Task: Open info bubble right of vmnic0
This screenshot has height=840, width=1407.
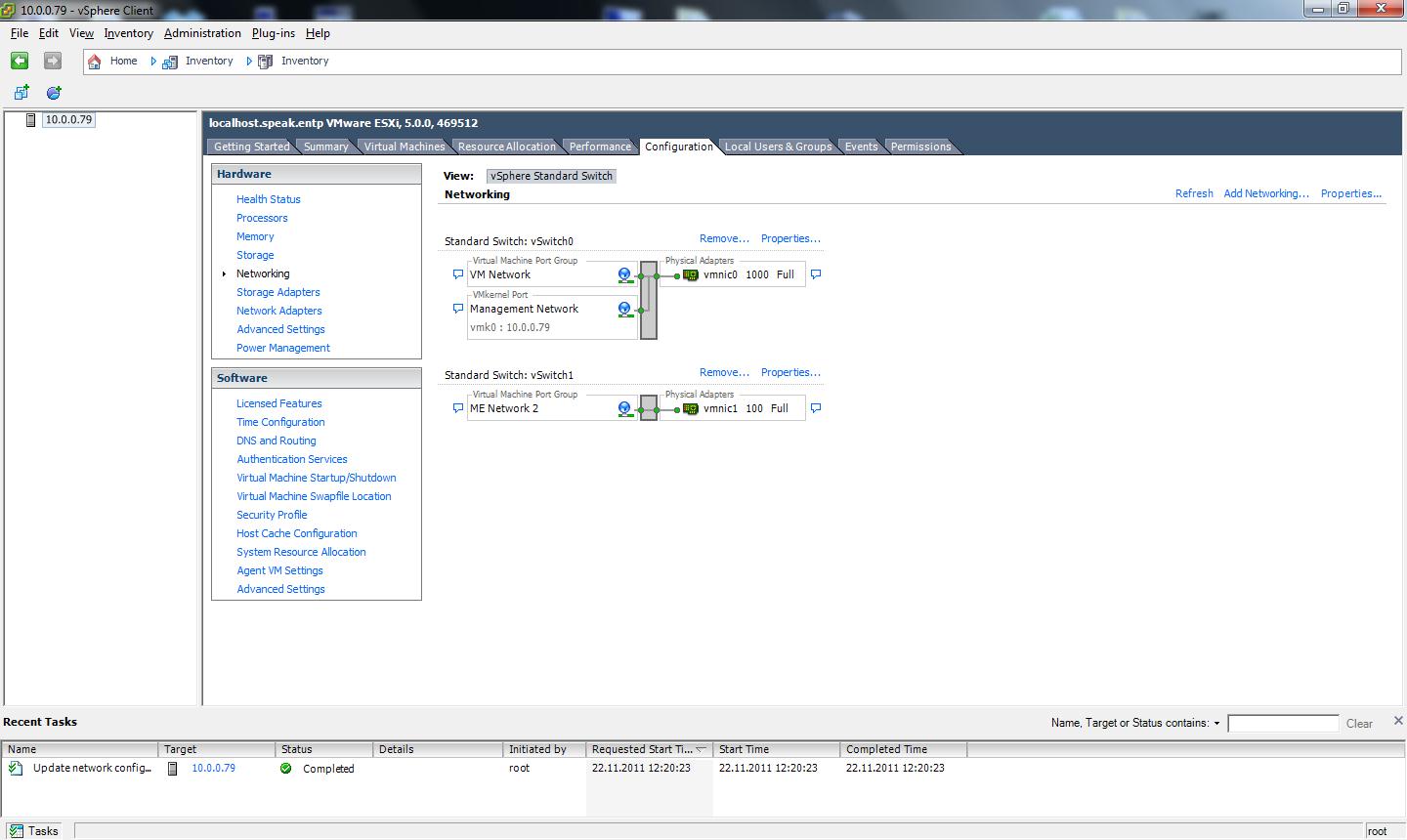Action: click(x=816, y=275)
